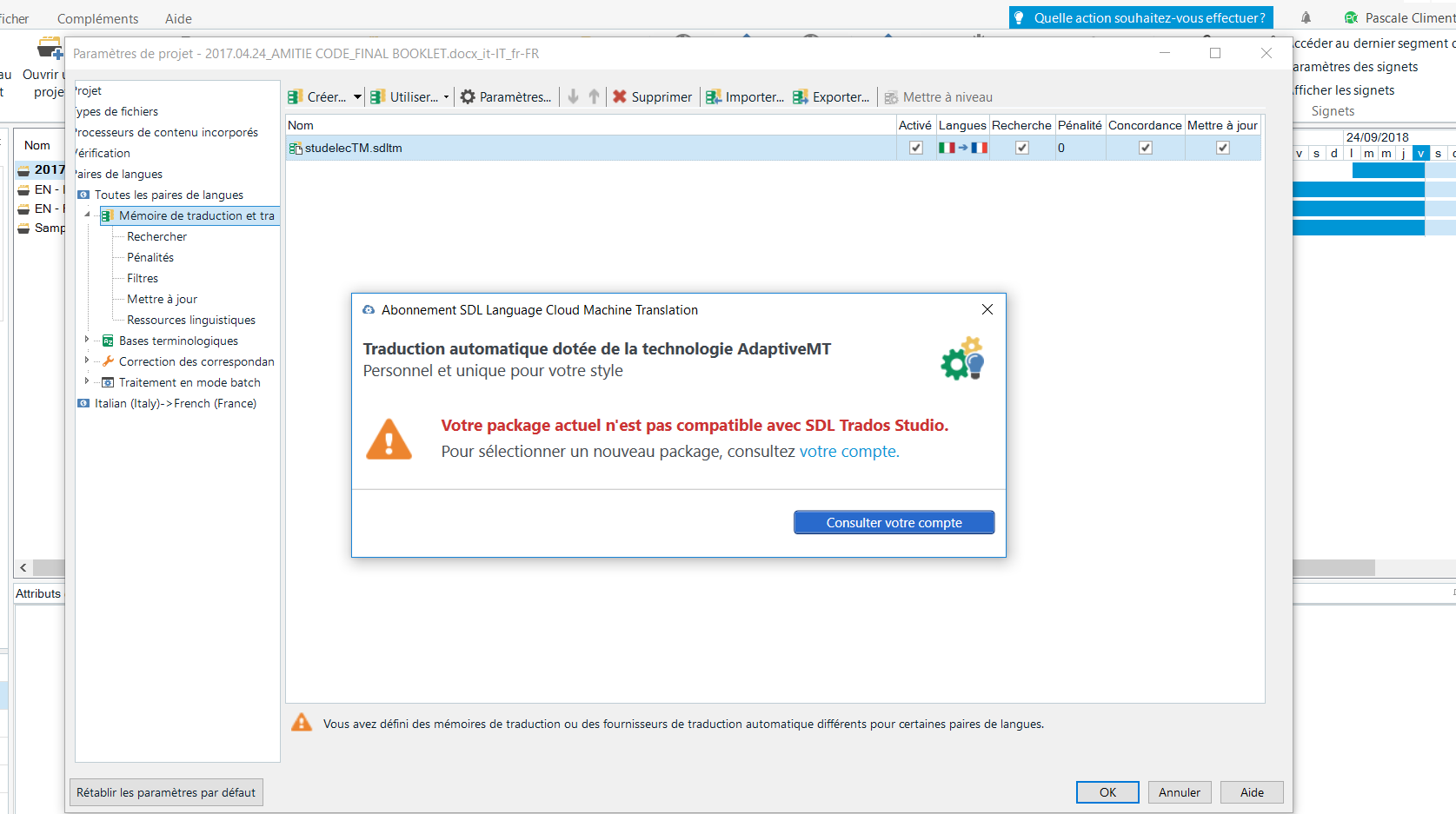Screen dimensions: 1456x814
Task: Expand Correction des correspondances node
Action: pyautogui.click(x=87, y=360)
